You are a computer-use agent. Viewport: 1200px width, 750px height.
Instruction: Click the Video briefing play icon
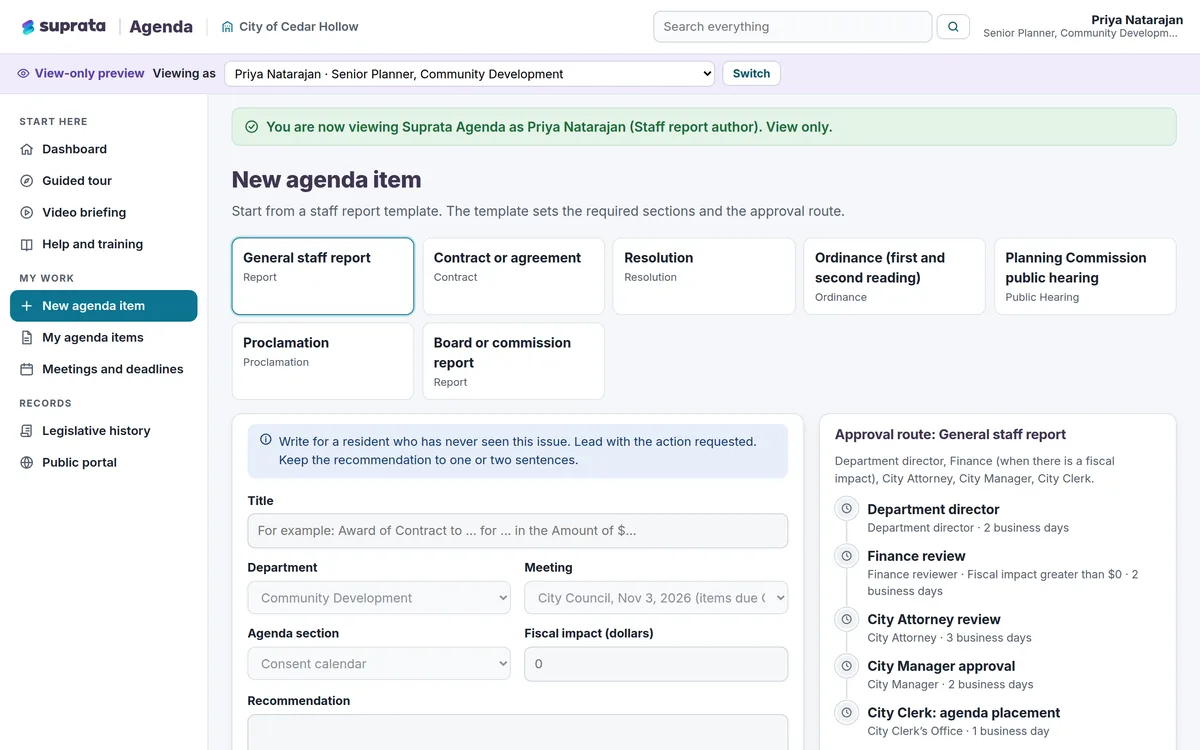click(x=27, y=213)
